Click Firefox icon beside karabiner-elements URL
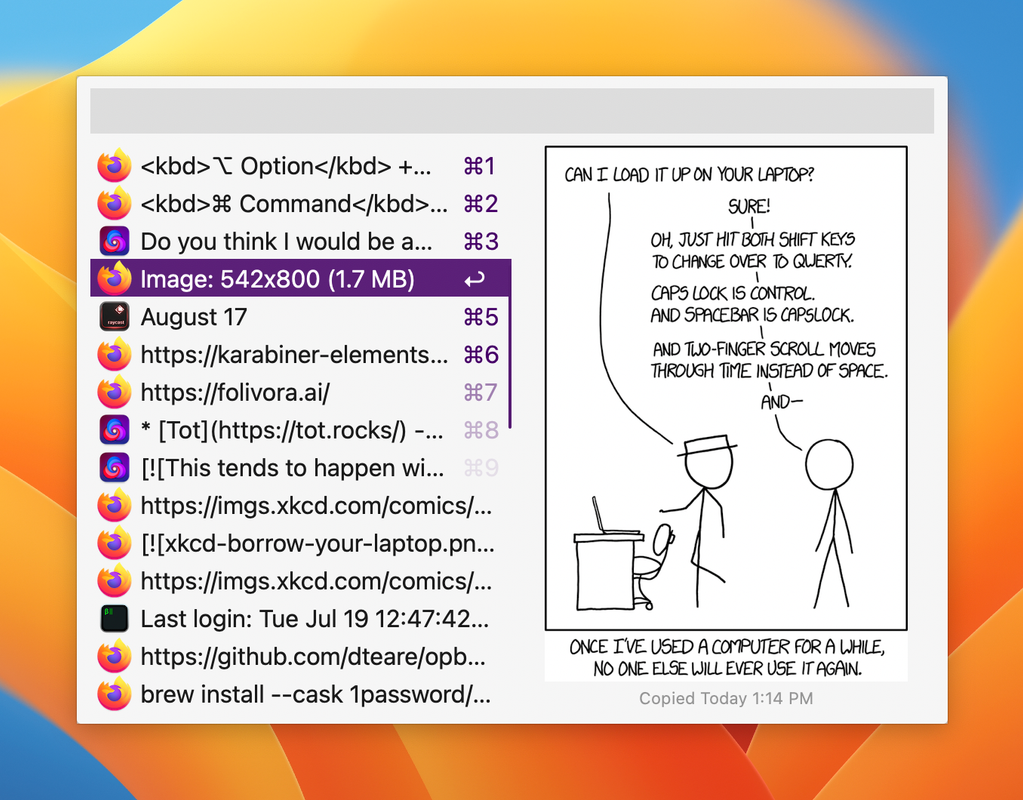Viewport: 1023px width, 800px height. [114, 354]
